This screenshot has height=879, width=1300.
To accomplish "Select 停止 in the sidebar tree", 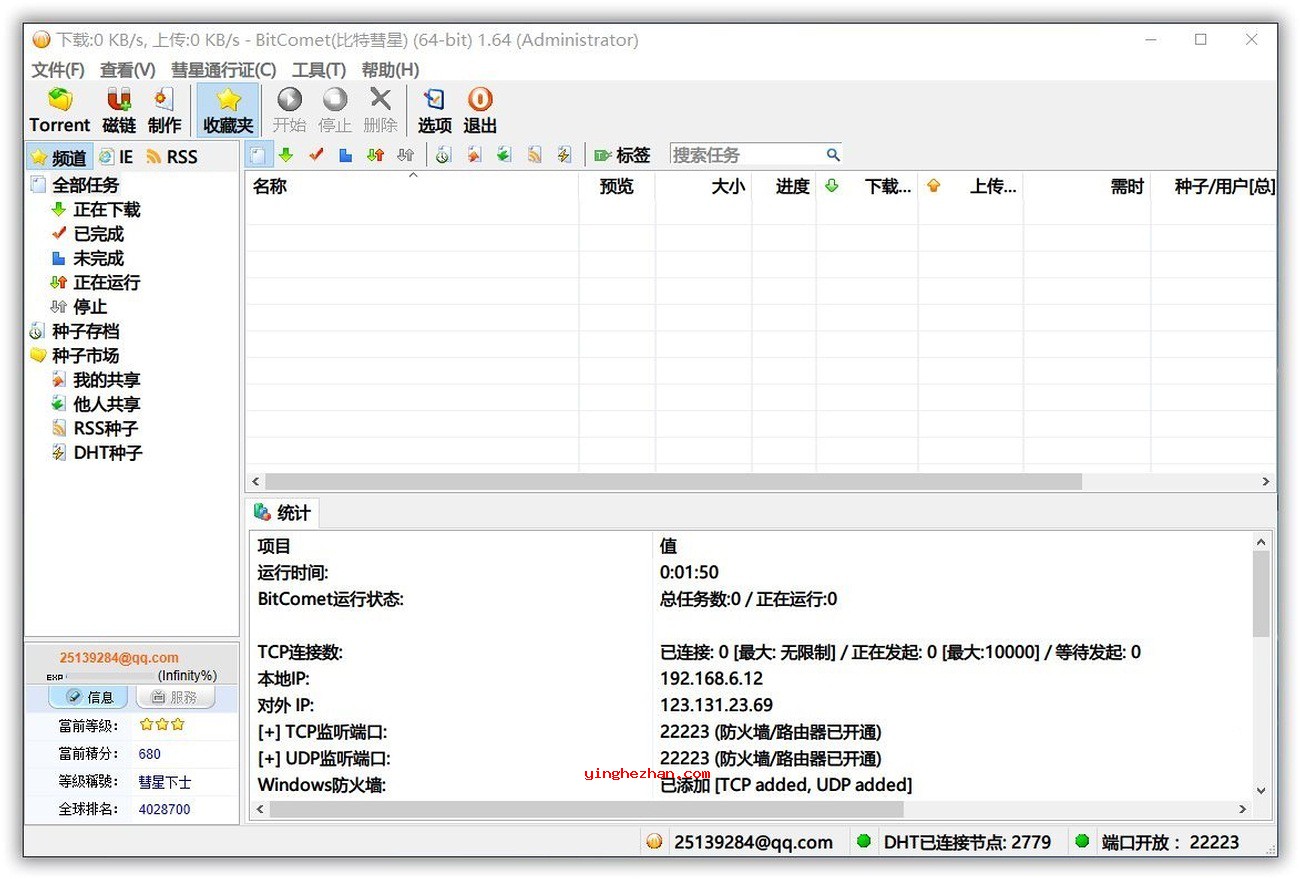I will point(90,307).
